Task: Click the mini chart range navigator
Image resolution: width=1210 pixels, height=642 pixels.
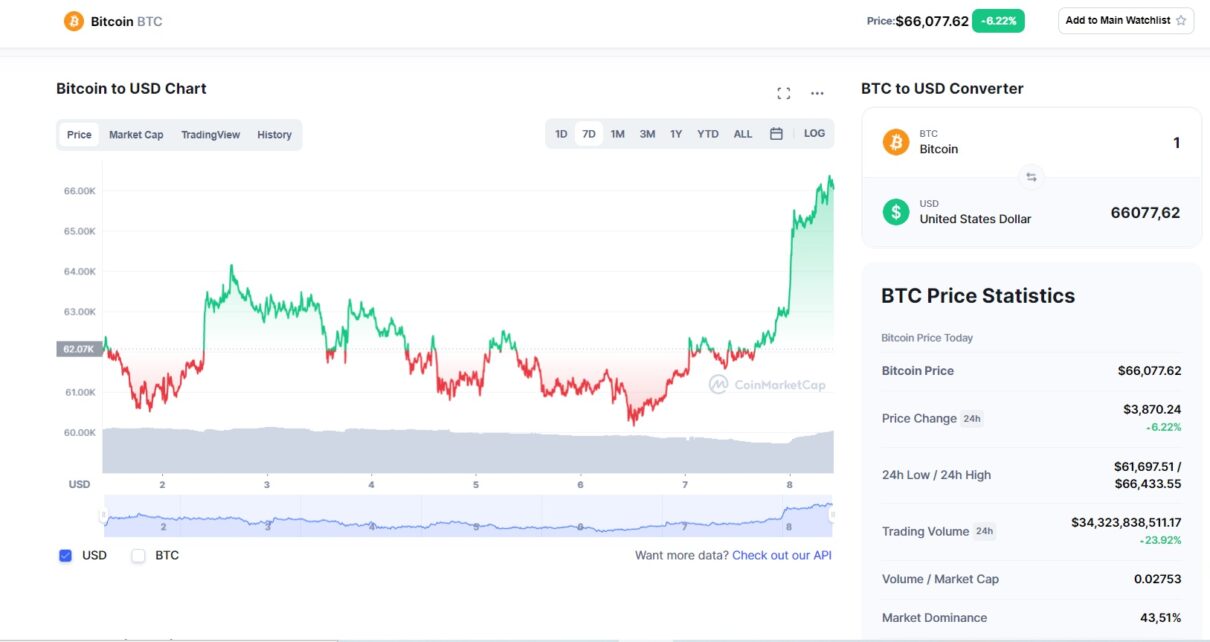Action: [x=468, y=515]
